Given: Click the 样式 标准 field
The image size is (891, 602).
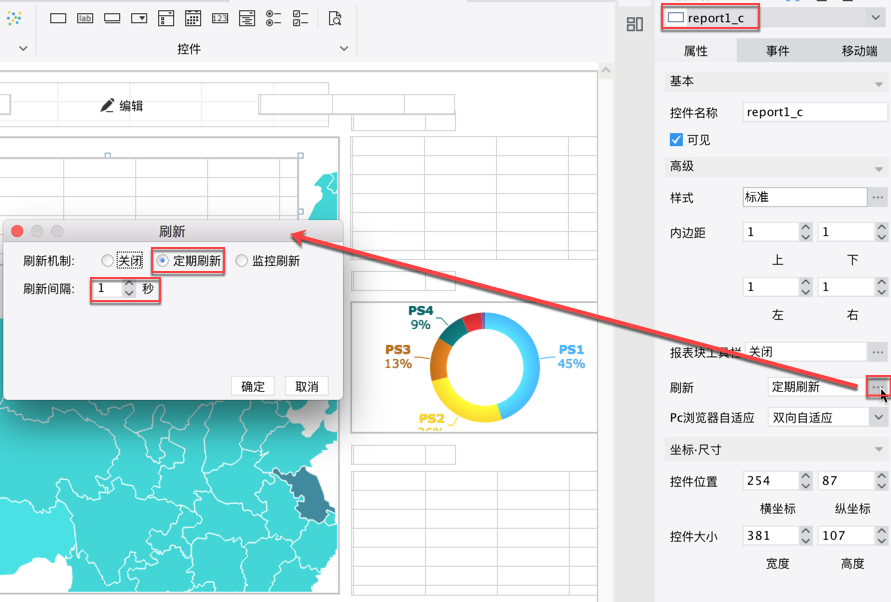Looking at the screenshot, I should [x=805, y=197].
